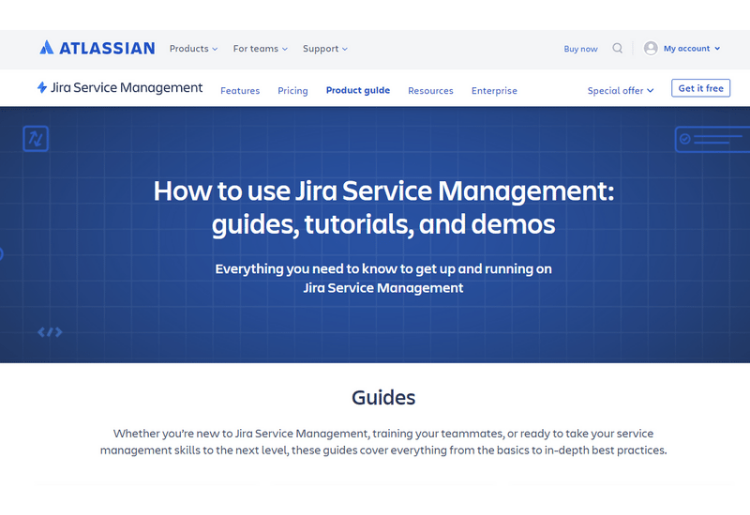Click the checklist card icon in banner

[x=711, y=139]
